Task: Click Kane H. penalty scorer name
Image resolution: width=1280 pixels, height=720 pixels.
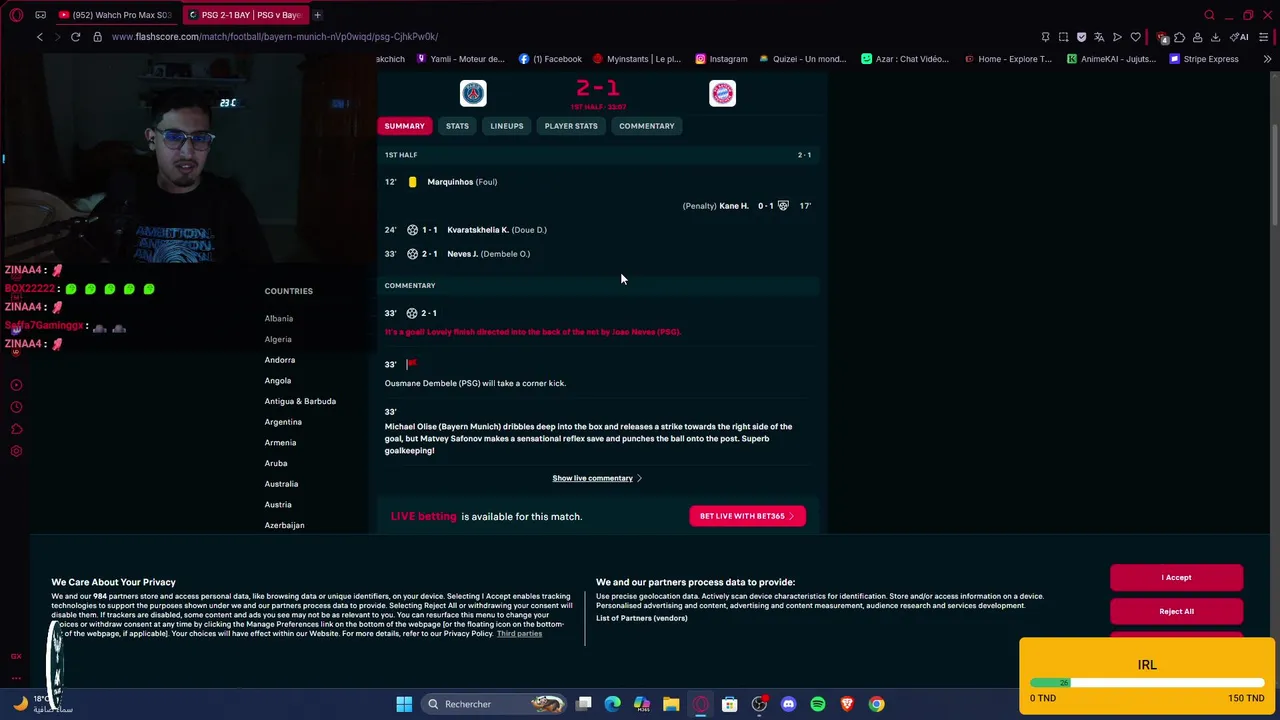Action: click(x=734, y=206)
